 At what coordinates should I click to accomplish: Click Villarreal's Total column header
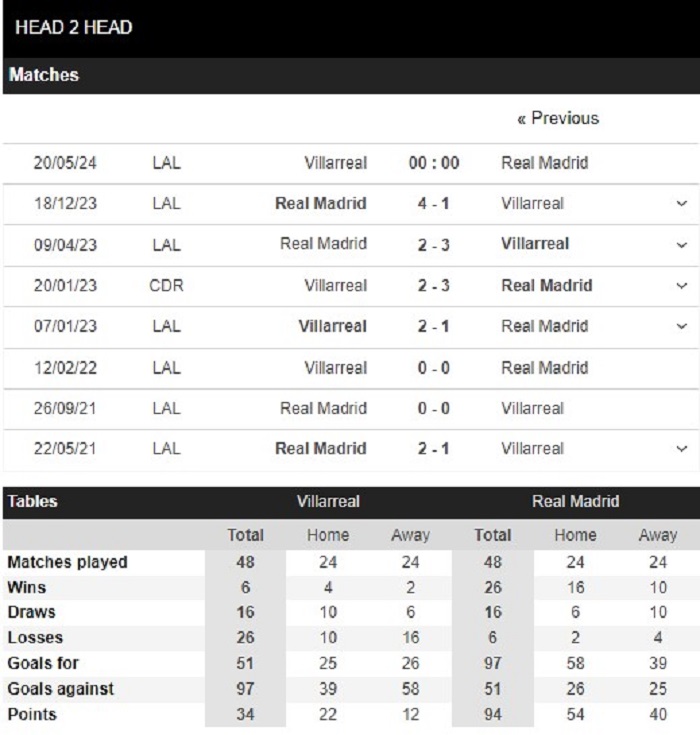[x=245, y=535]
